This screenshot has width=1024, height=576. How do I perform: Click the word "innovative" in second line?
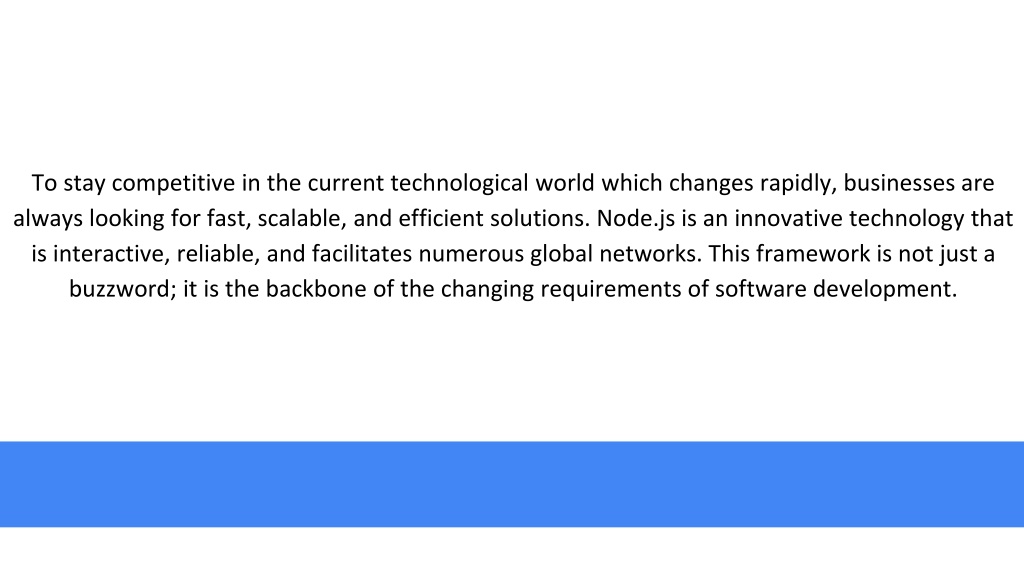pos(788,218)
